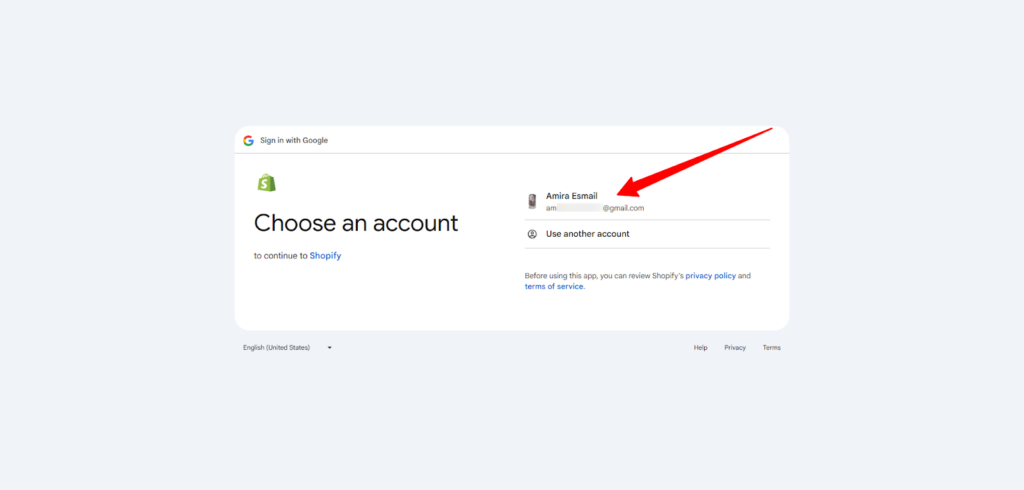
Task: Click the partially hidden gmail.com address
Action: click(x=595, y=208)
